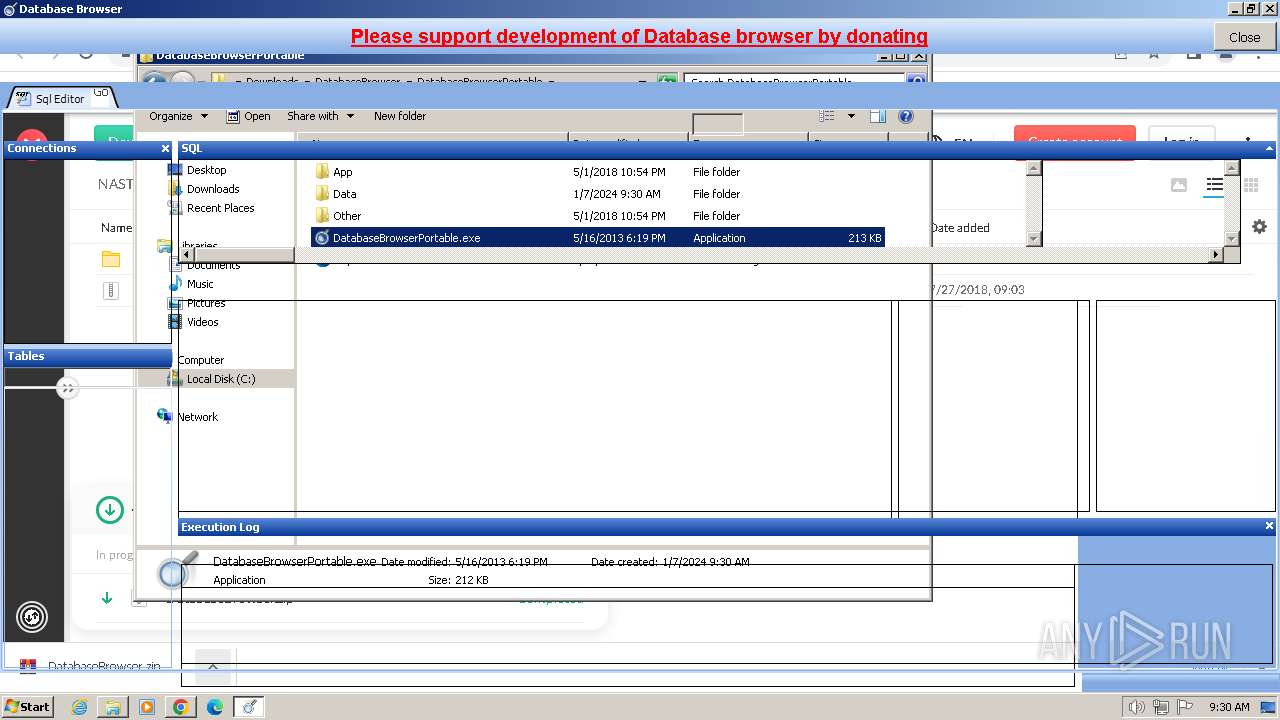Open Microsoft Edge from taskbar
1280x720 pixels.
pyautogui.click(x=215, y=707)
